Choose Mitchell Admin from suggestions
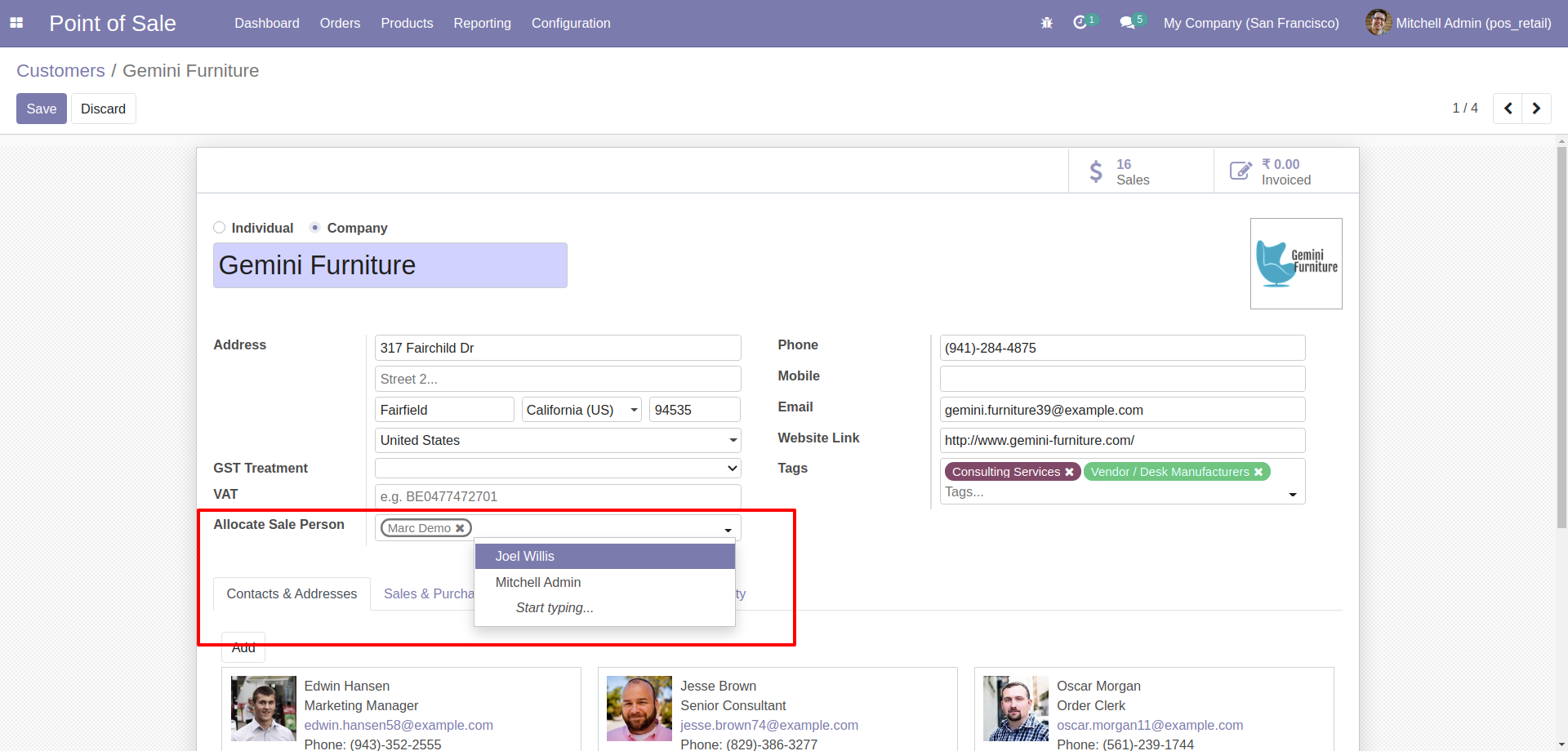Image resolution: width=1568 pixels, height=751 pixels. tap(604, 582)
